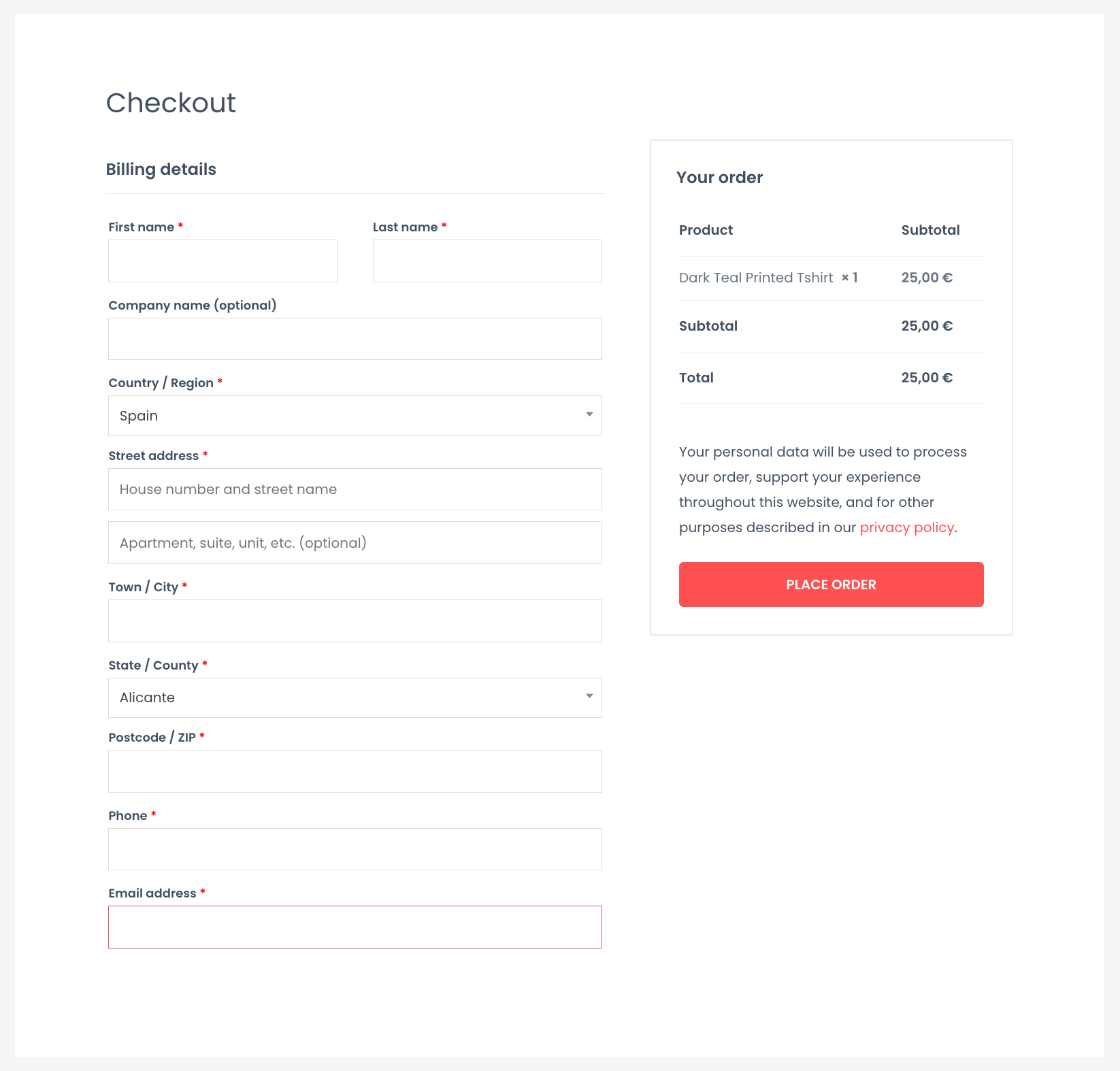Select the House number and street name field
Screen dimensions: 1120x1071
pos(355,489)
